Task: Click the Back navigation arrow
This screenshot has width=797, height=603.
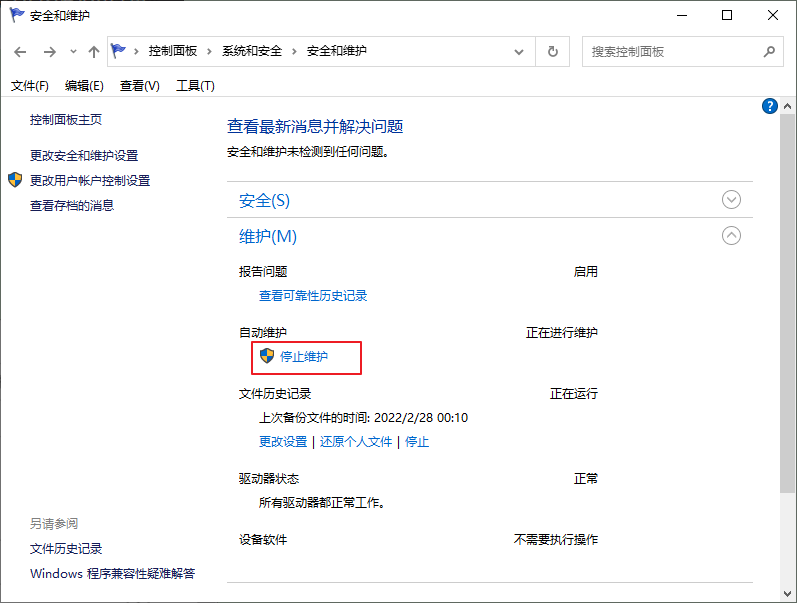Action: pos(20,51)
